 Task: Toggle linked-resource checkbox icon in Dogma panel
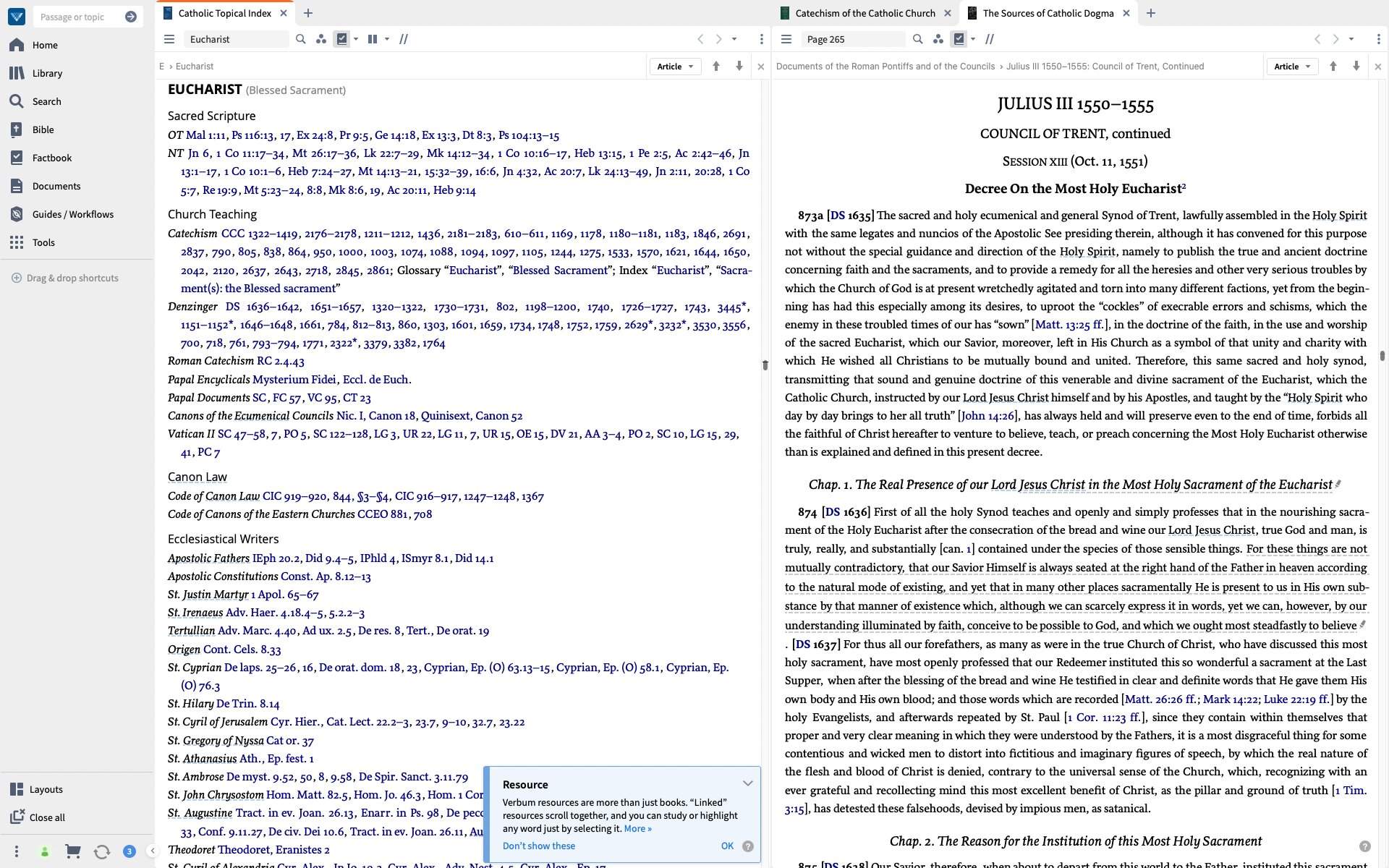(x=959, y=39)
